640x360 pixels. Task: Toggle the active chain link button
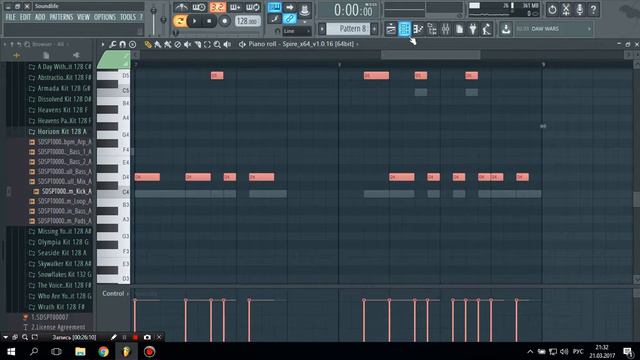[289, 19]
